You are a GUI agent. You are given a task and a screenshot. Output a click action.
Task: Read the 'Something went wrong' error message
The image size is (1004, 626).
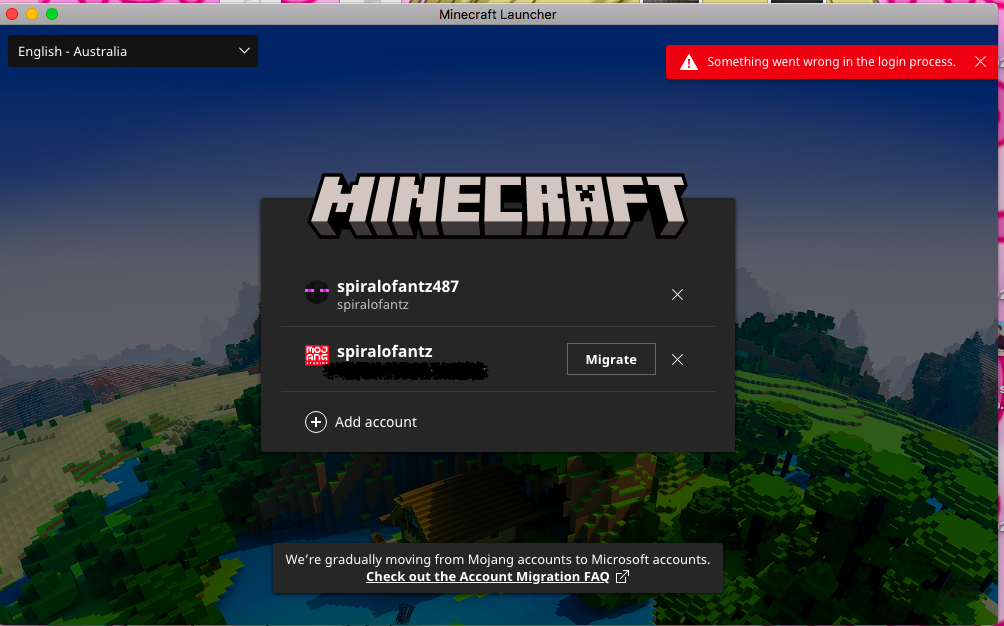pos(831,62)
